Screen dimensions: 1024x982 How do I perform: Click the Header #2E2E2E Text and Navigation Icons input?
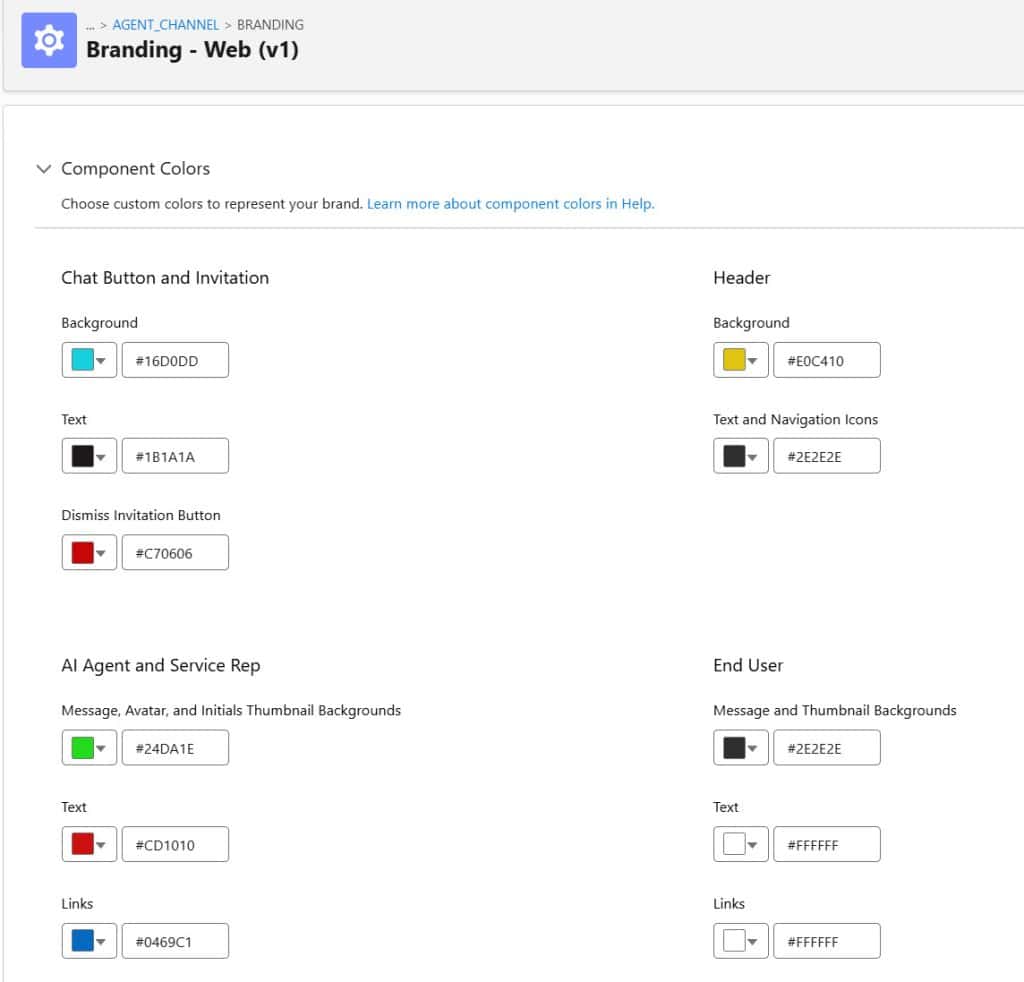pos(827,456)
